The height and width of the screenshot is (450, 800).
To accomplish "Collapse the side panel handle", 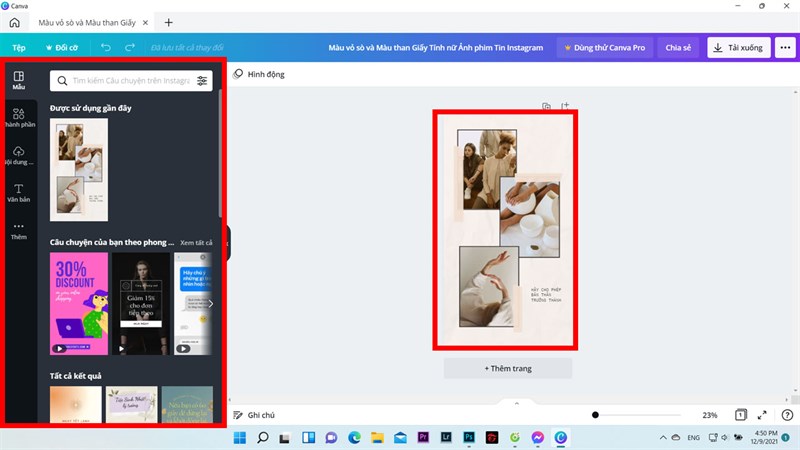I will coord(229,243).
